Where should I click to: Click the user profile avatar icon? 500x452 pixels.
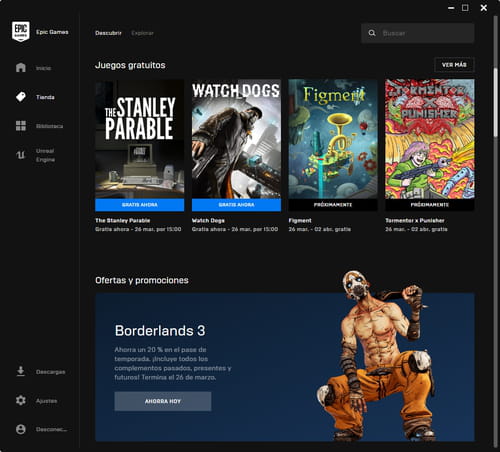(21, 429)
